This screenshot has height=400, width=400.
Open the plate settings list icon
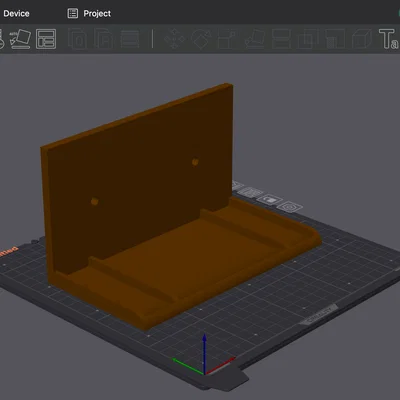pyautogui.click(x=251, y=193)
